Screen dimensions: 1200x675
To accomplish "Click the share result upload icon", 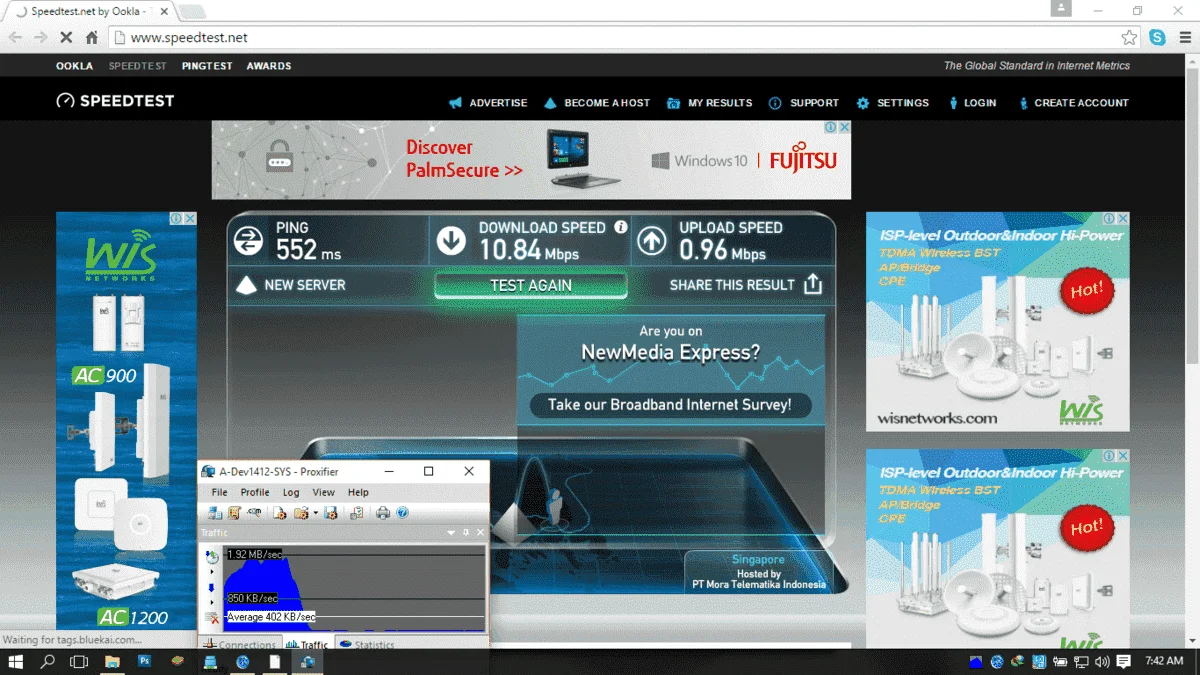I will coord(813,284).
